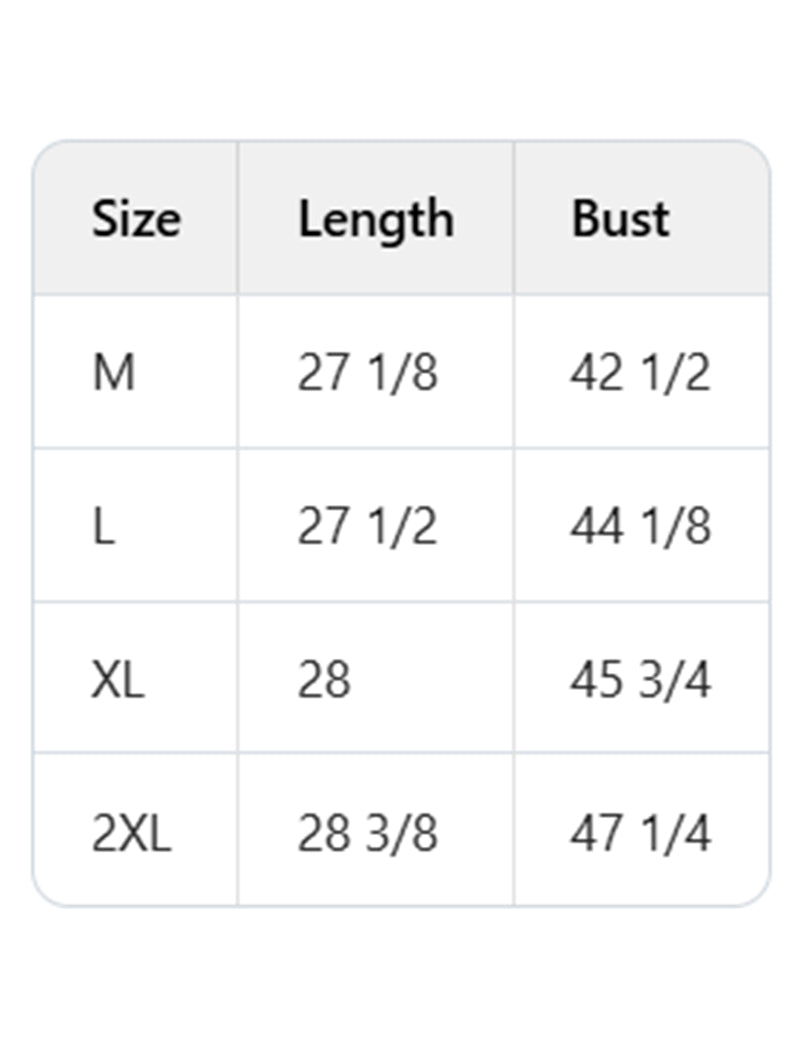Click the border line between M and L rows
The image size is (800, 1050).
tap(400, 448)
